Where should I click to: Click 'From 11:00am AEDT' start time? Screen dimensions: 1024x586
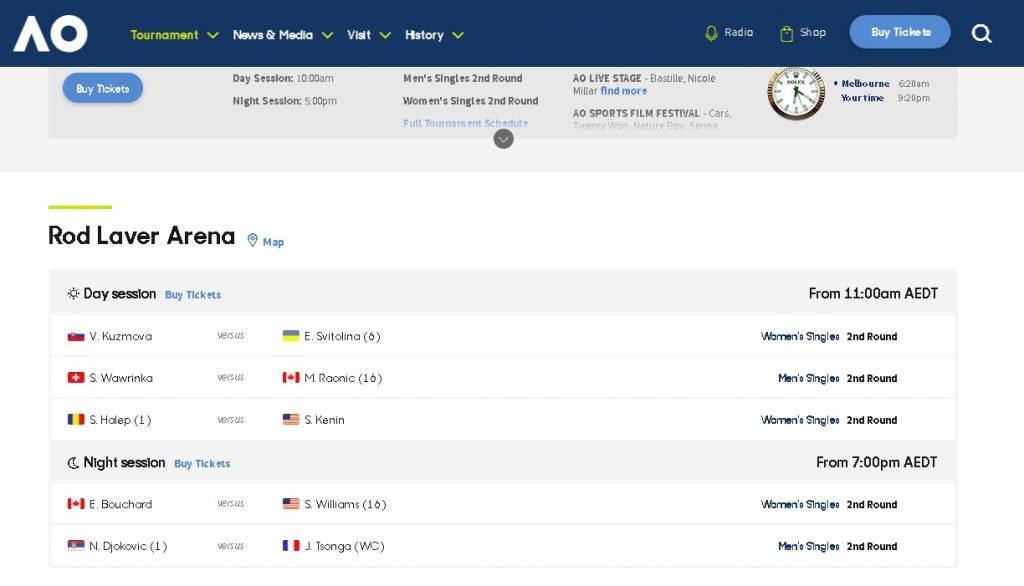[x=873, y=293]
